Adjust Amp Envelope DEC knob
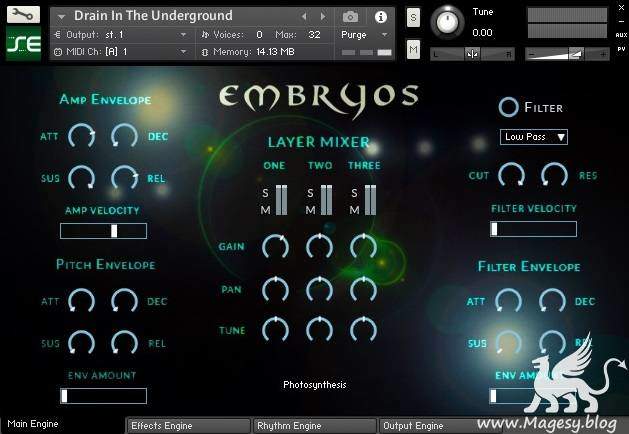This screenshot has height=434, width=629. (x=124, y=136)
